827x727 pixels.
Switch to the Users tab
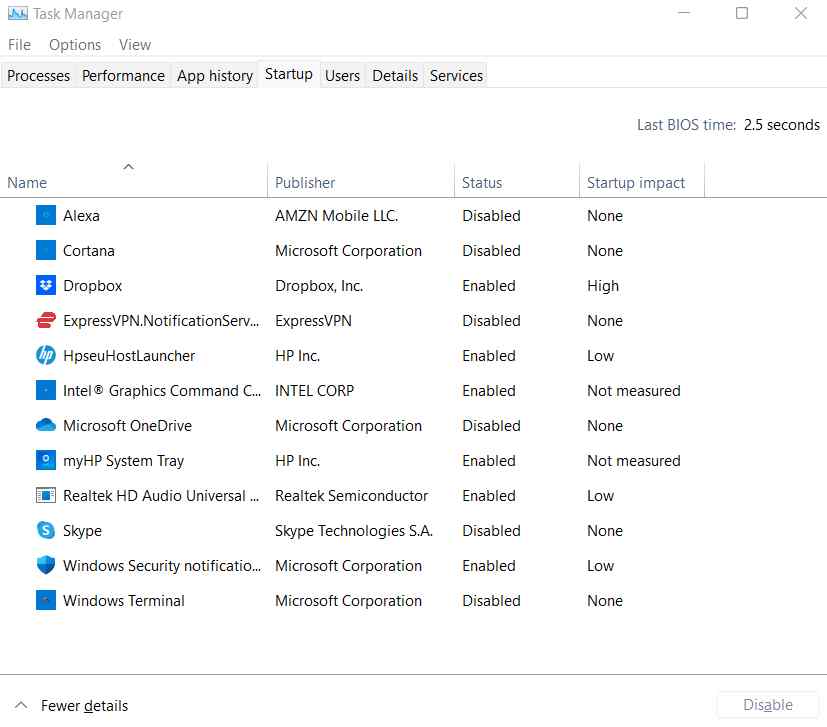click(342, 75)
